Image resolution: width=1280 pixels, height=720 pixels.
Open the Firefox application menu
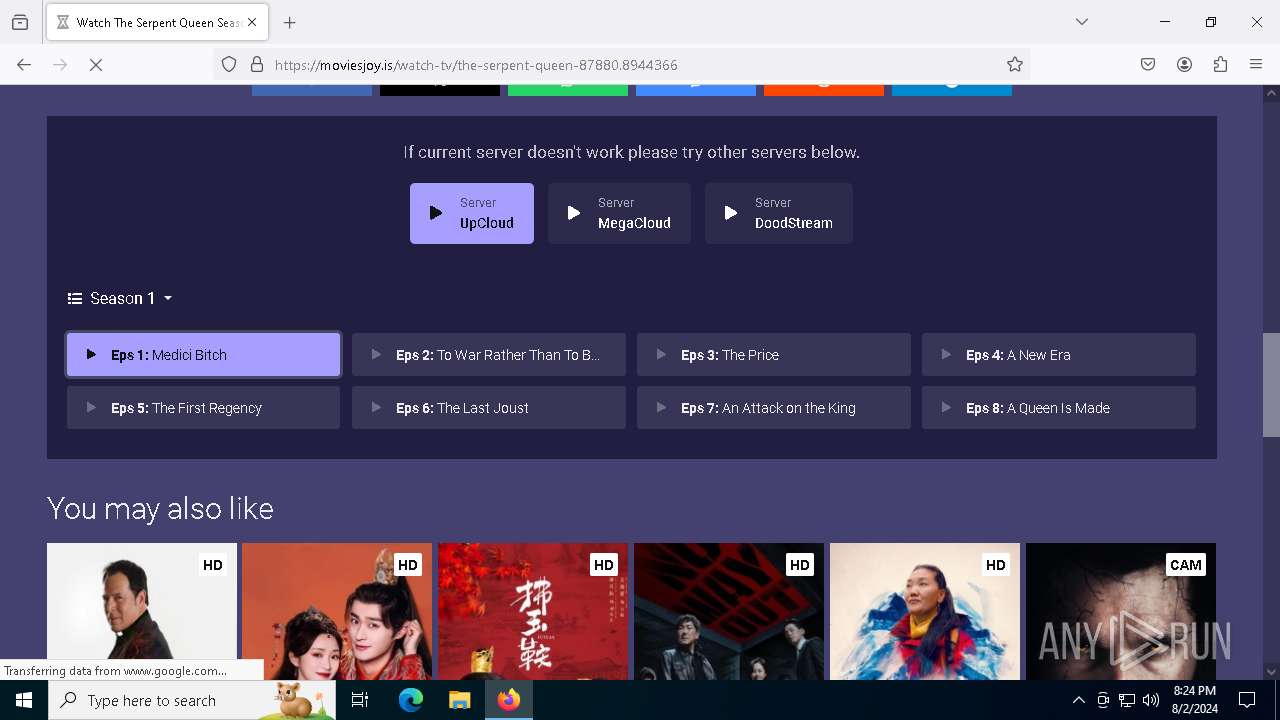coord(1256,65)
